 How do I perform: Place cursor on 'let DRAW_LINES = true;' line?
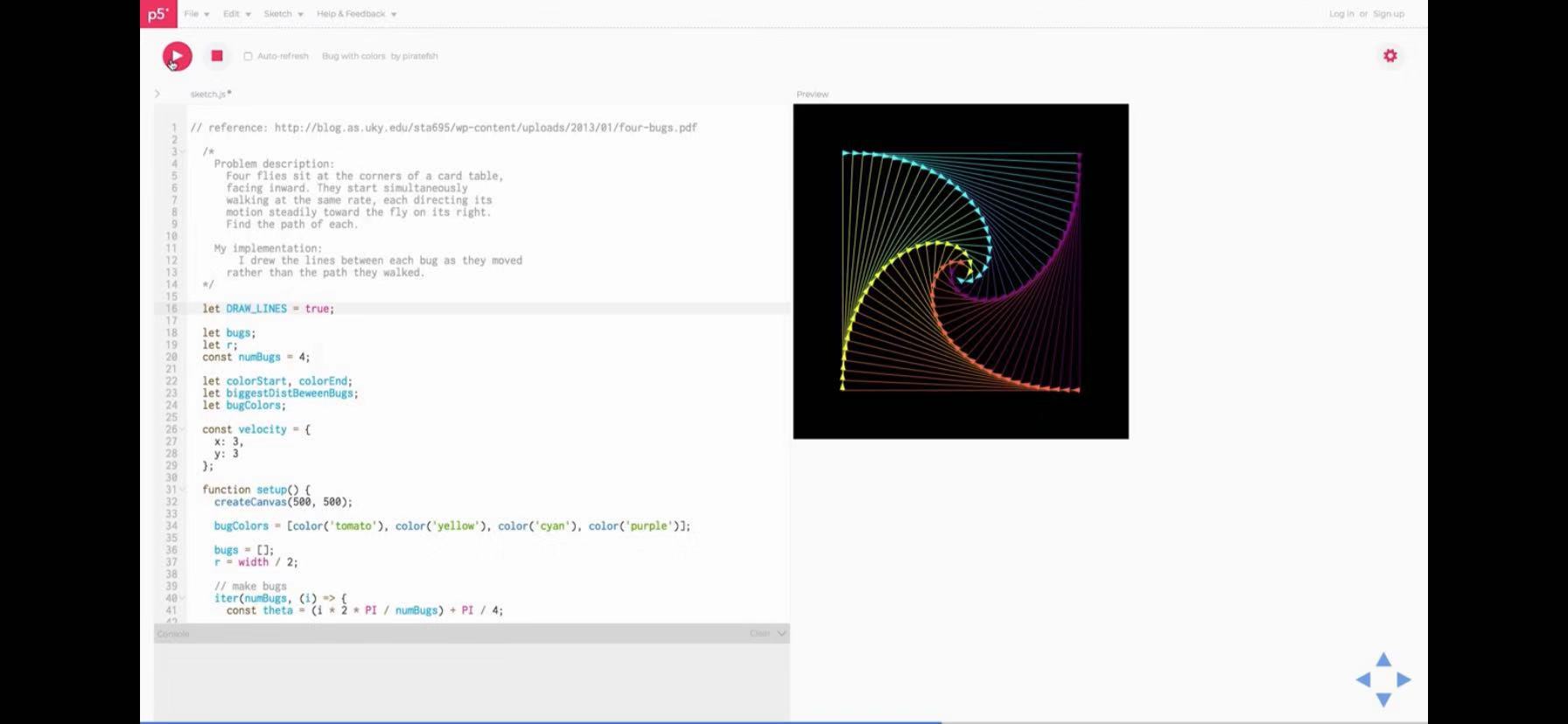[x=268, y=309]
